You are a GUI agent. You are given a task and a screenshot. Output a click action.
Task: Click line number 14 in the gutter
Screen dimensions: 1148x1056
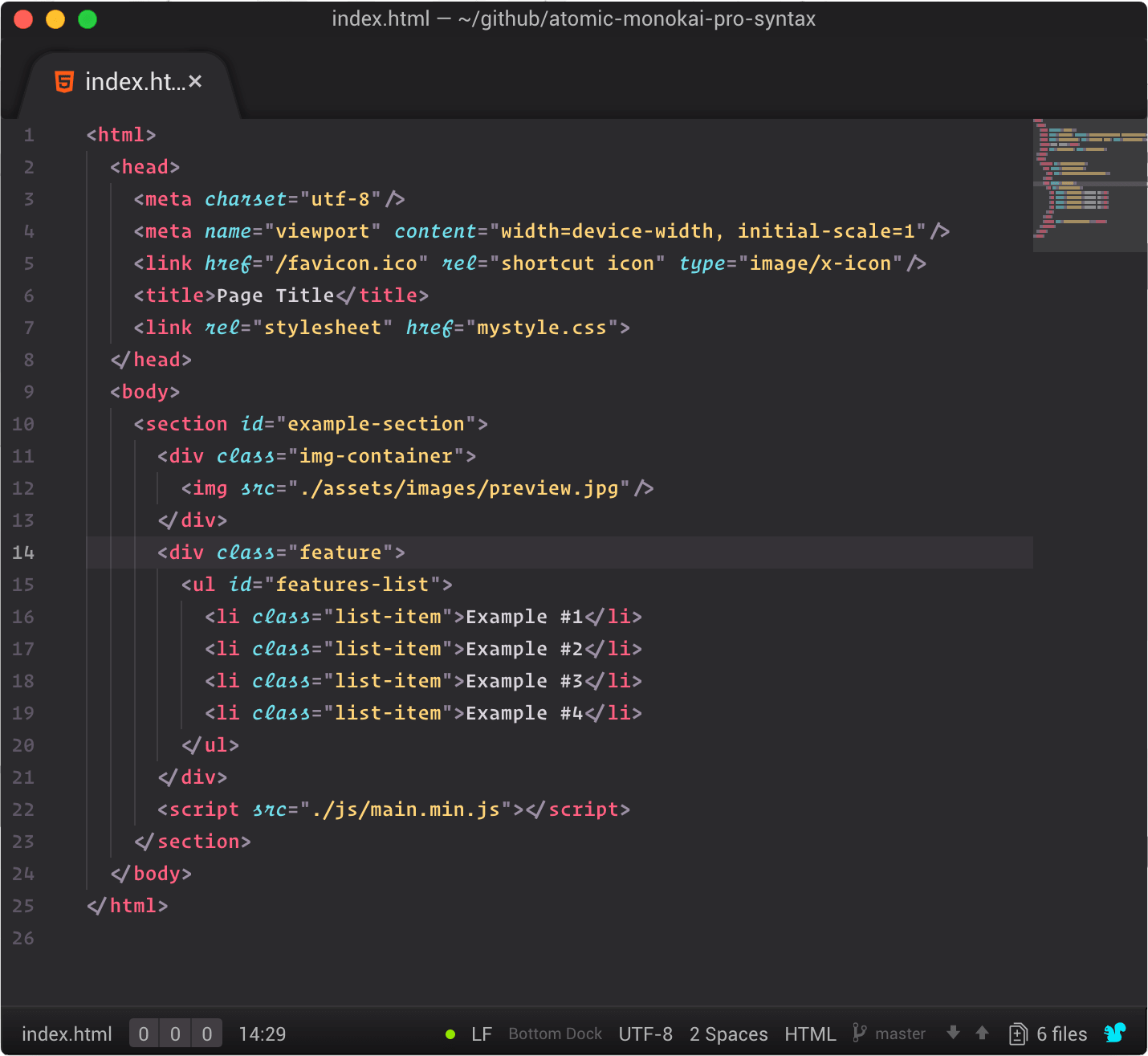coord(23,552)
